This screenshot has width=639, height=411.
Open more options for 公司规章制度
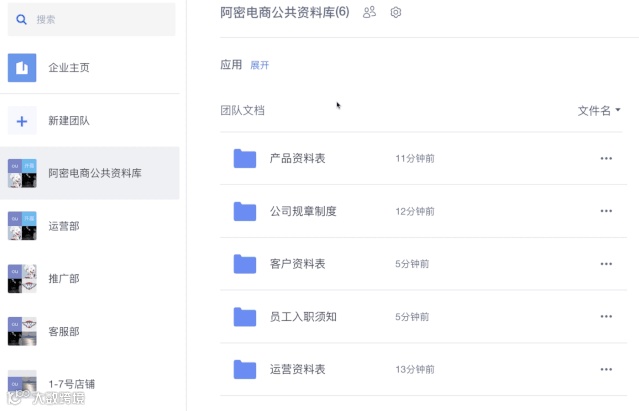tap(605, 211)
